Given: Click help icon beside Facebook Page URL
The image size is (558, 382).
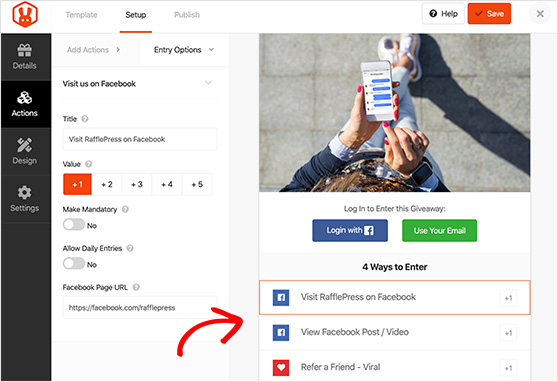Looking at the screenshot, I should (136, 287).
